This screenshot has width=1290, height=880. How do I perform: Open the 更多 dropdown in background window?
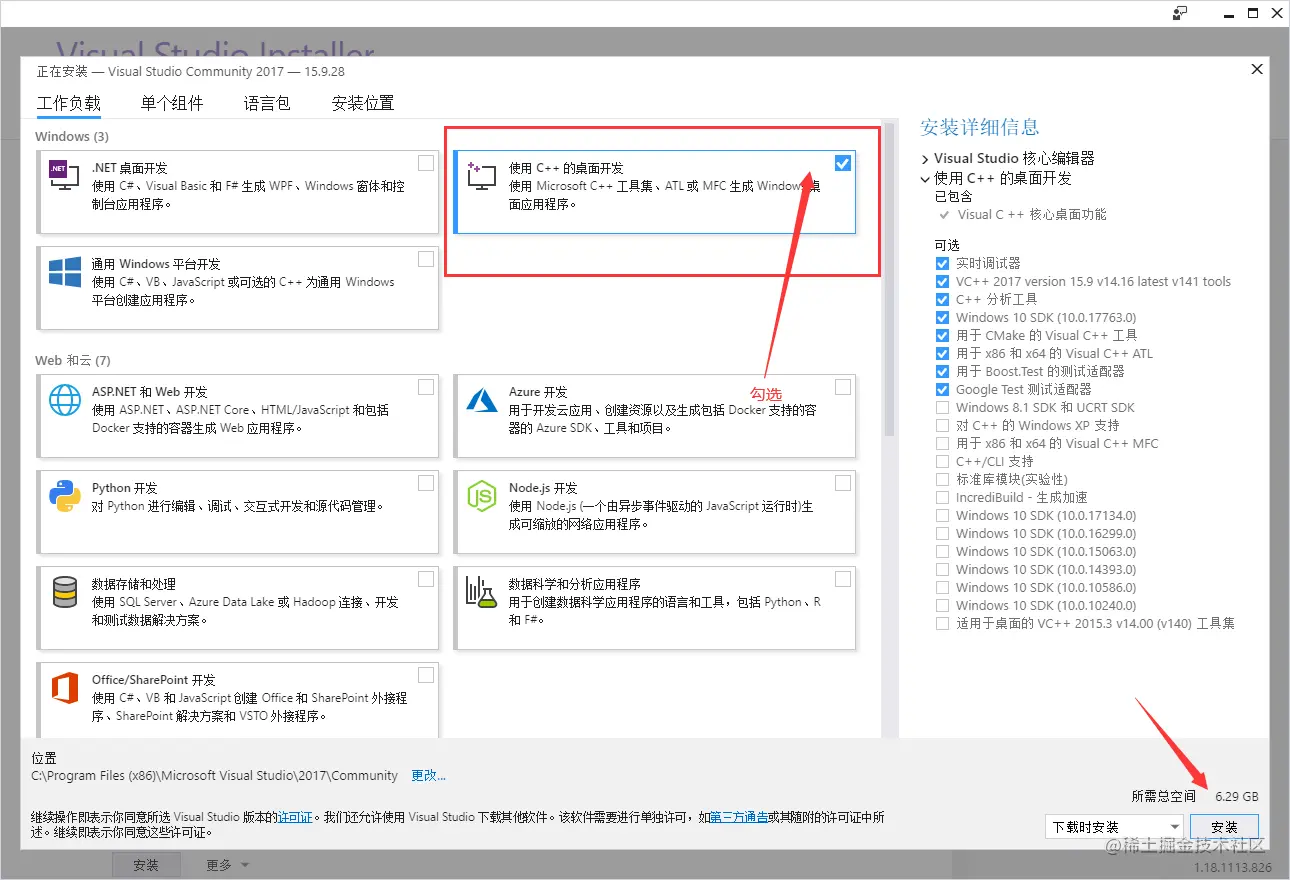coord(227,865)
